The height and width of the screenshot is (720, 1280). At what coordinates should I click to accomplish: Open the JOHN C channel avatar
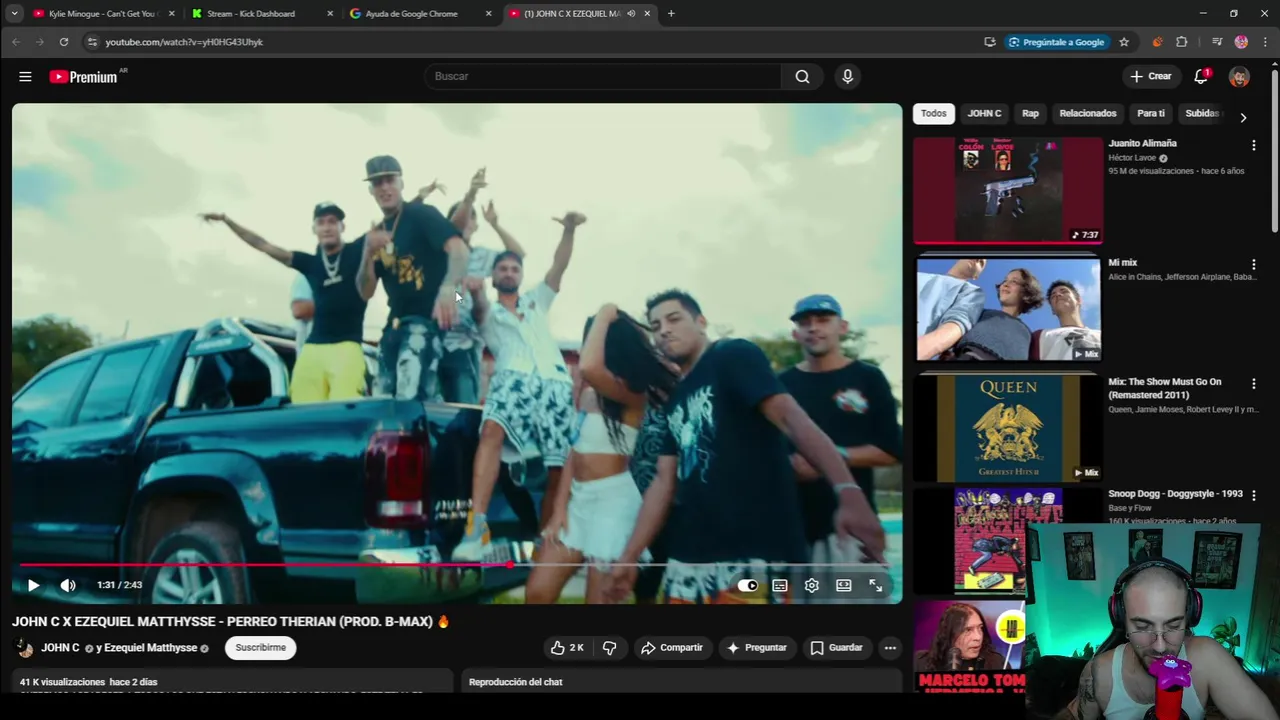(25, 648)
